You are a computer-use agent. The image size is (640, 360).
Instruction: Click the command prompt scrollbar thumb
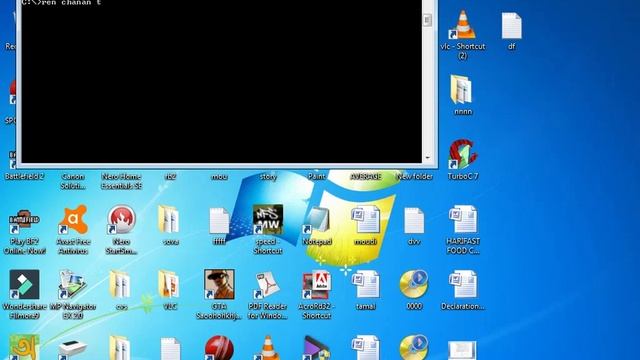(427, 20)
